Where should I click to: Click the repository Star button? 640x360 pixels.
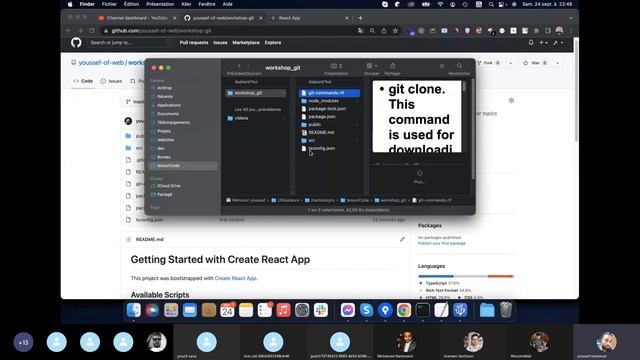[535, 63]
